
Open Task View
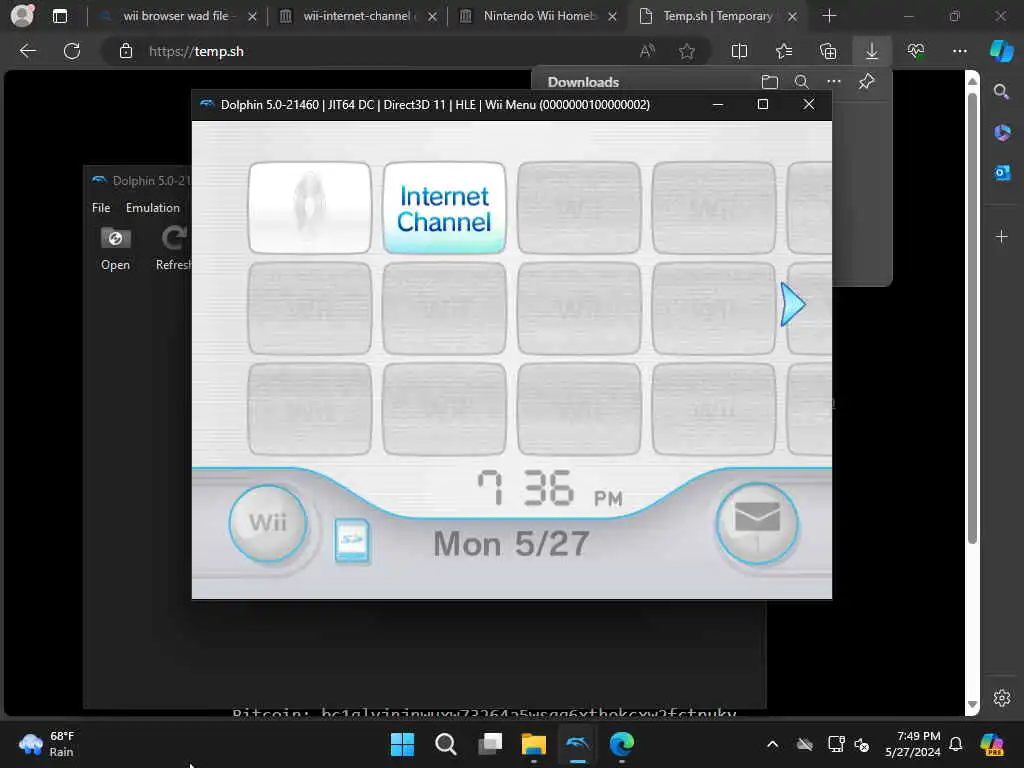[490, 744]
